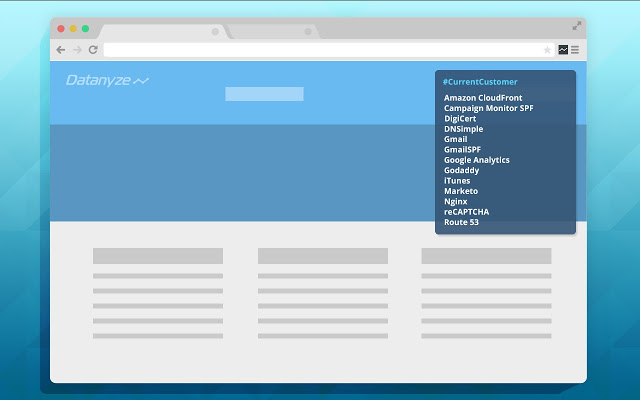Focus the browser address bar

(329, 50)
